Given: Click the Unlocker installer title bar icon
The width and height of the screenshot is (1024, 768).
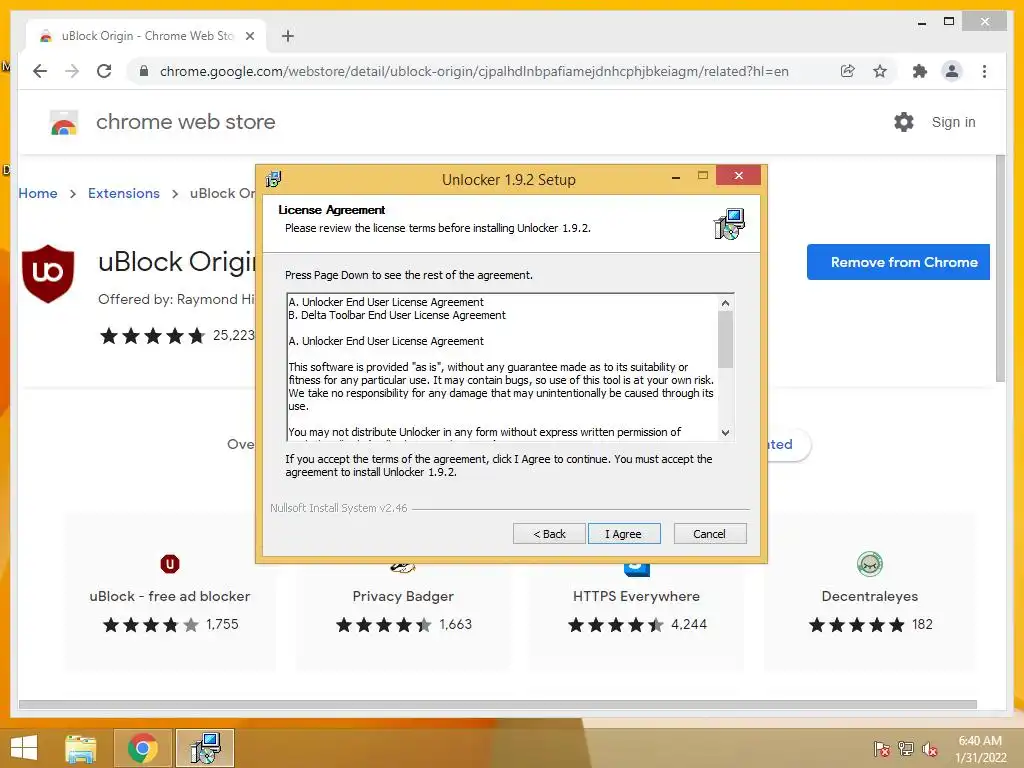Looking at the screenshot, I should (274, 179).
